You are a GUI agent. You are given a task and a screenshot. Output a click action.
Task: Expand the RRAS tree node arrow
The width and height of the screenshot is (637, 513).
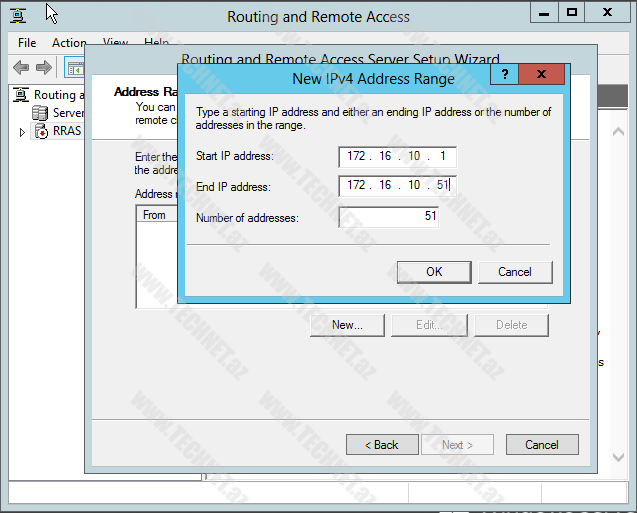click(x=22, y=131)
